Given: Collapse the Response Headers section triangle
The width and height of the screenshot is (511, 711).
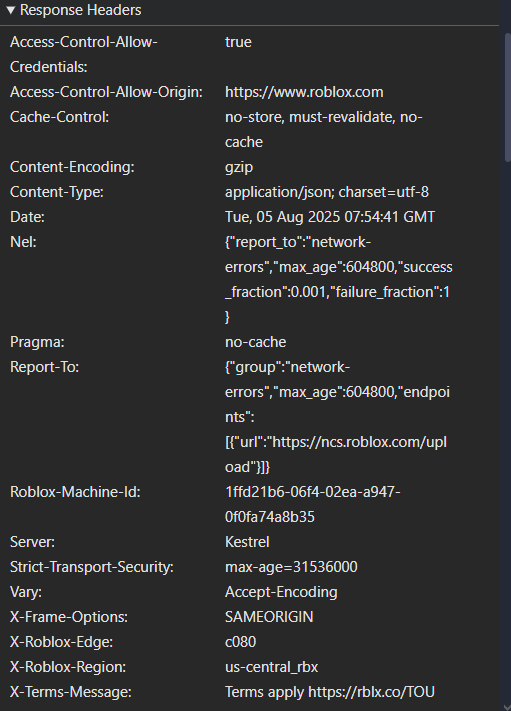Looking at the screenshot, I should click(x=11, y=10).
